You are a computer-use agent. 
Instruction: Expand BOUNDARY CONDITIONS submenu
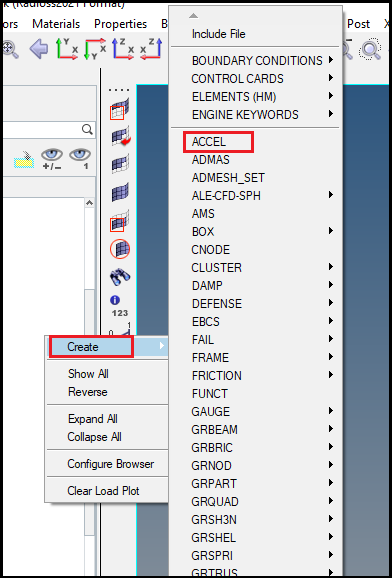[x=256, y=60]
